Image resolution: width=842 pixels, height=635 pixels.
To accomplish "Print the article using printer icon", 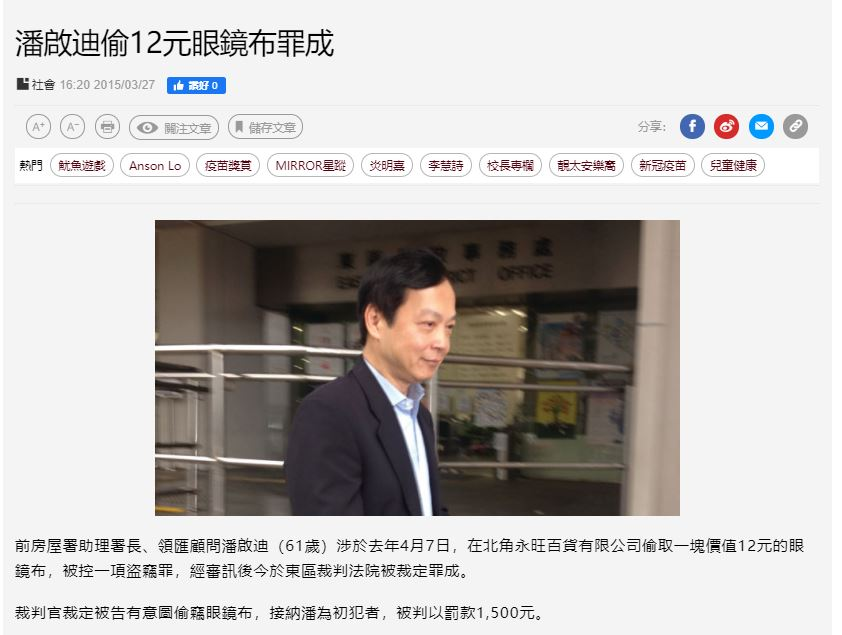I will [107, 127].
